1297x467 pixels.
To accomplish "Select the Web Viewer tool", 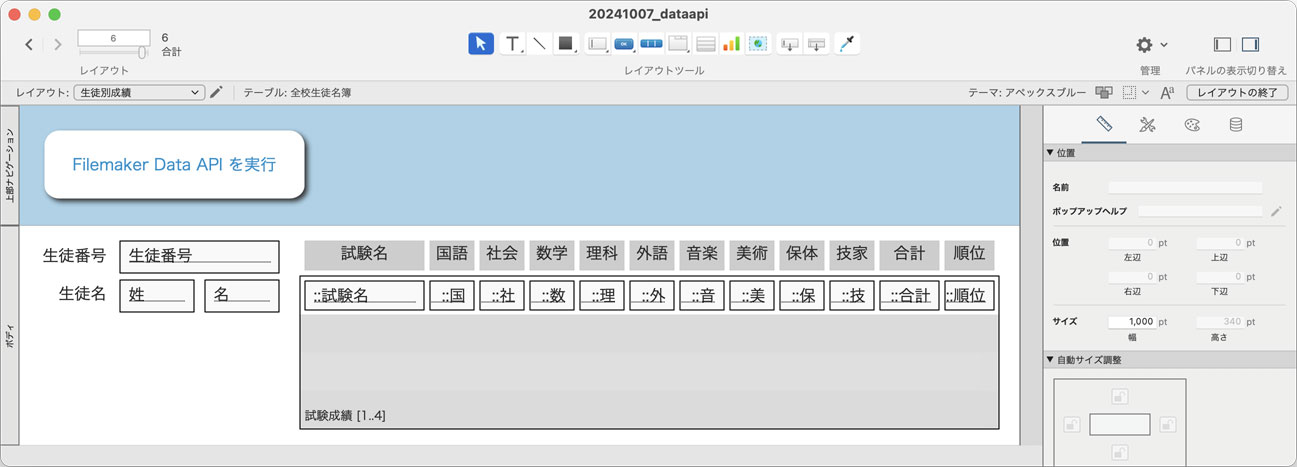I will (758, 43).
